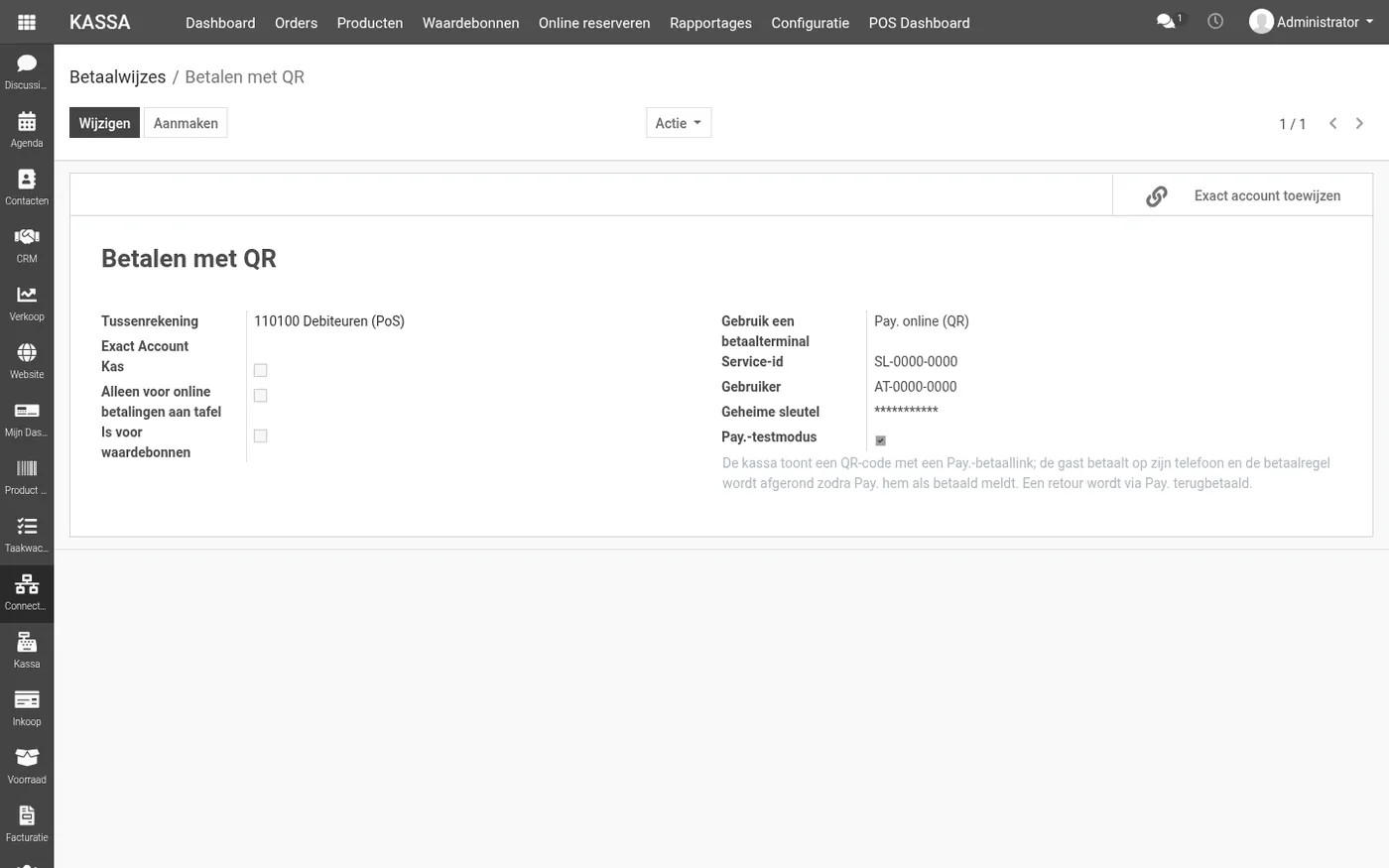Toggle the Kas checkbox
Viewport: 1389px width, 868px height.
pos(260,370)
